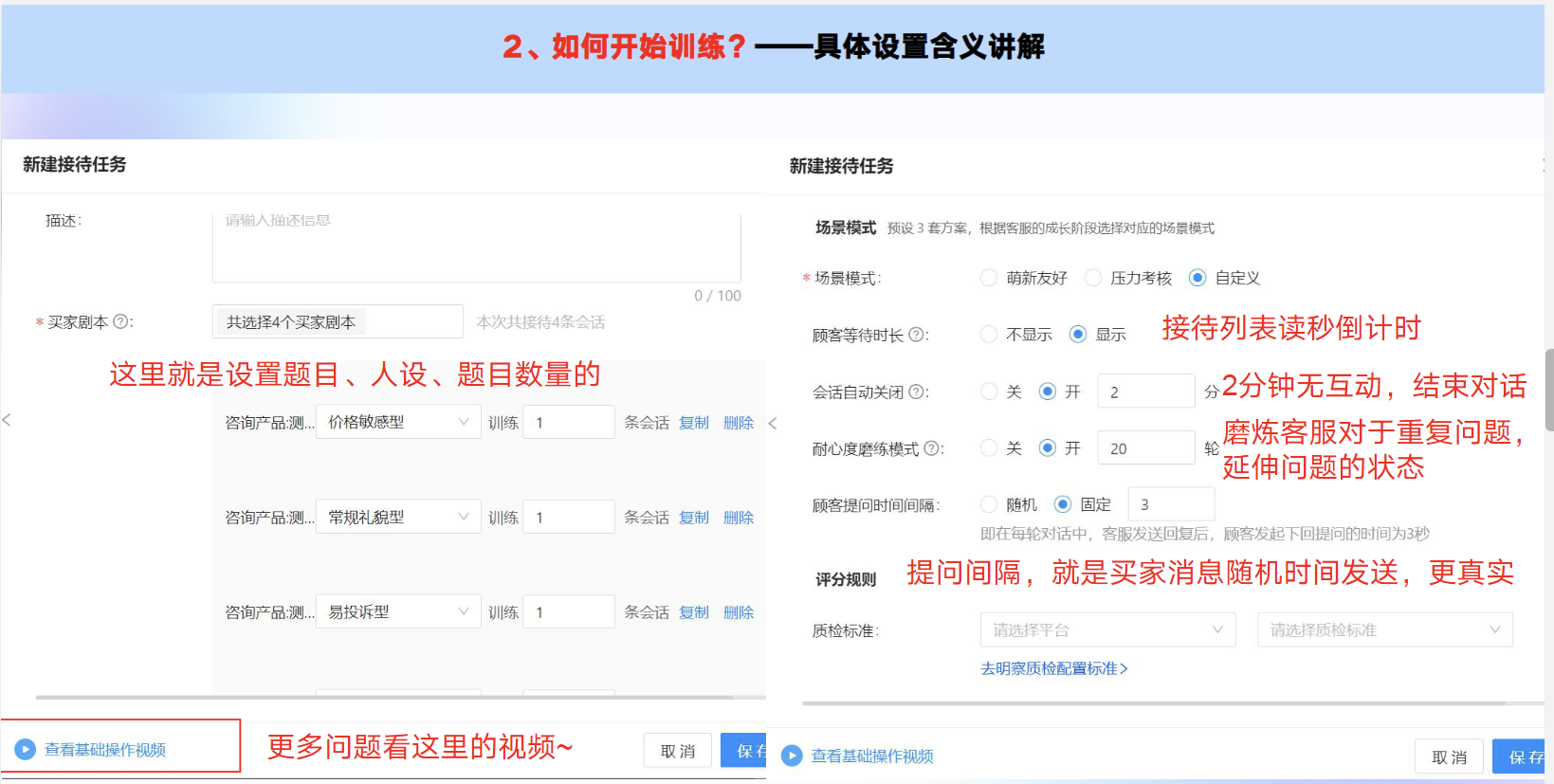Click the 顾客提问时间间隔 seconds field
This screenshot has width=1554, height=784.
[1171, 504]
